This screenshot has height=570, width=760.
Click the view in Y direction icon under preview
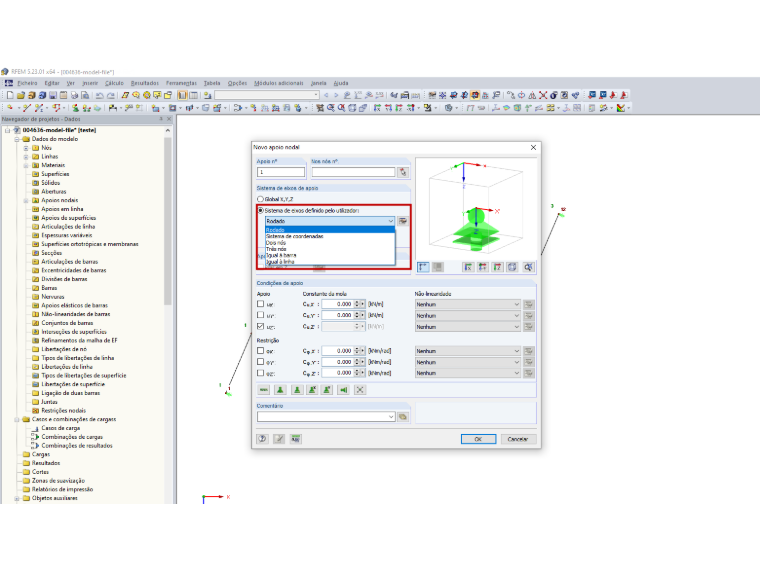(x=483, y=267)
